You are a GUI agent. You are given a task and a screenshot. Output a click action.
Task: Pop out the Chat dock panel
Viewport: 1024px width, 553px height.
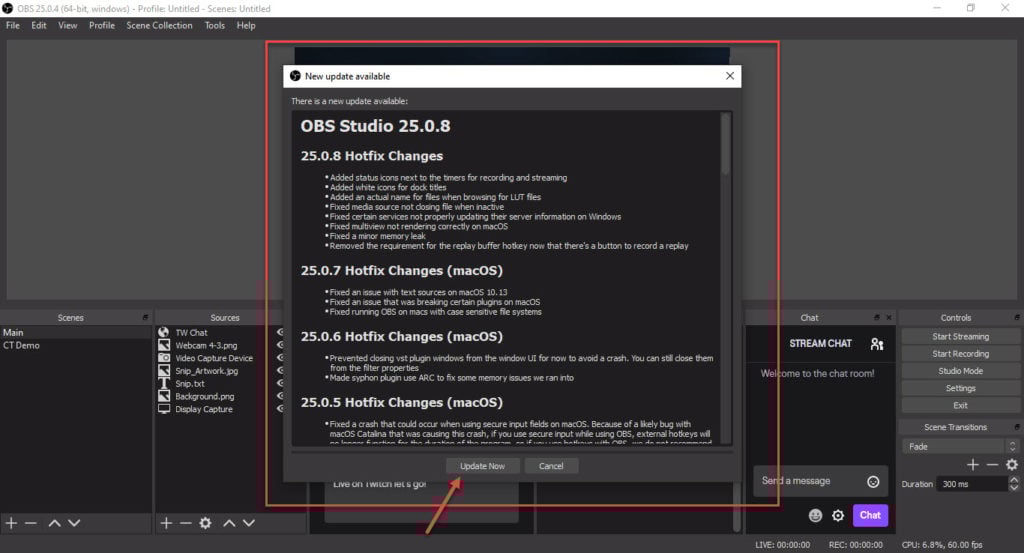coord(876,317)
